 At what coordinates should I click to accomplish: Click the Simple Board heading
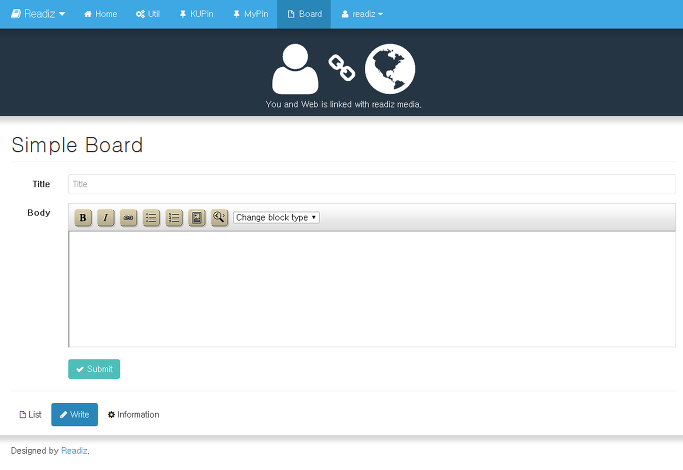77,145
